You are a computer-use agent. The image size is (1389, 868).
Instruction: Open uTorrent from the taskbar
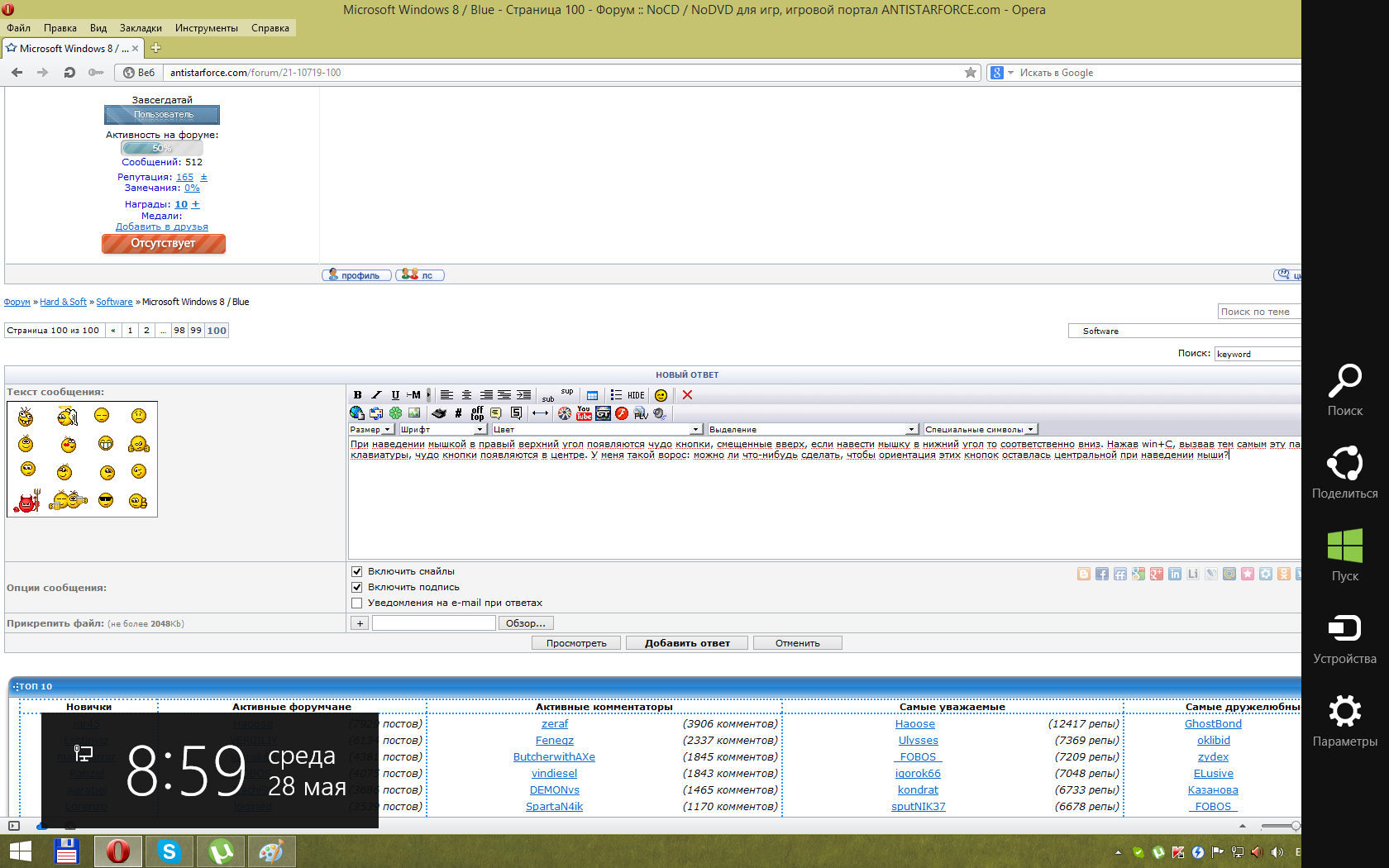[221, 851]
